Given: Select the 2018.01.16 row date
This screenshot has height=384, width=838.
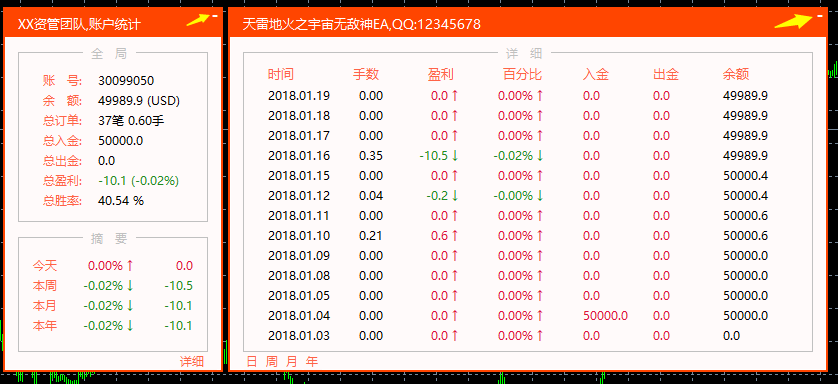Looking at the screenshot, I should point(299,155).
